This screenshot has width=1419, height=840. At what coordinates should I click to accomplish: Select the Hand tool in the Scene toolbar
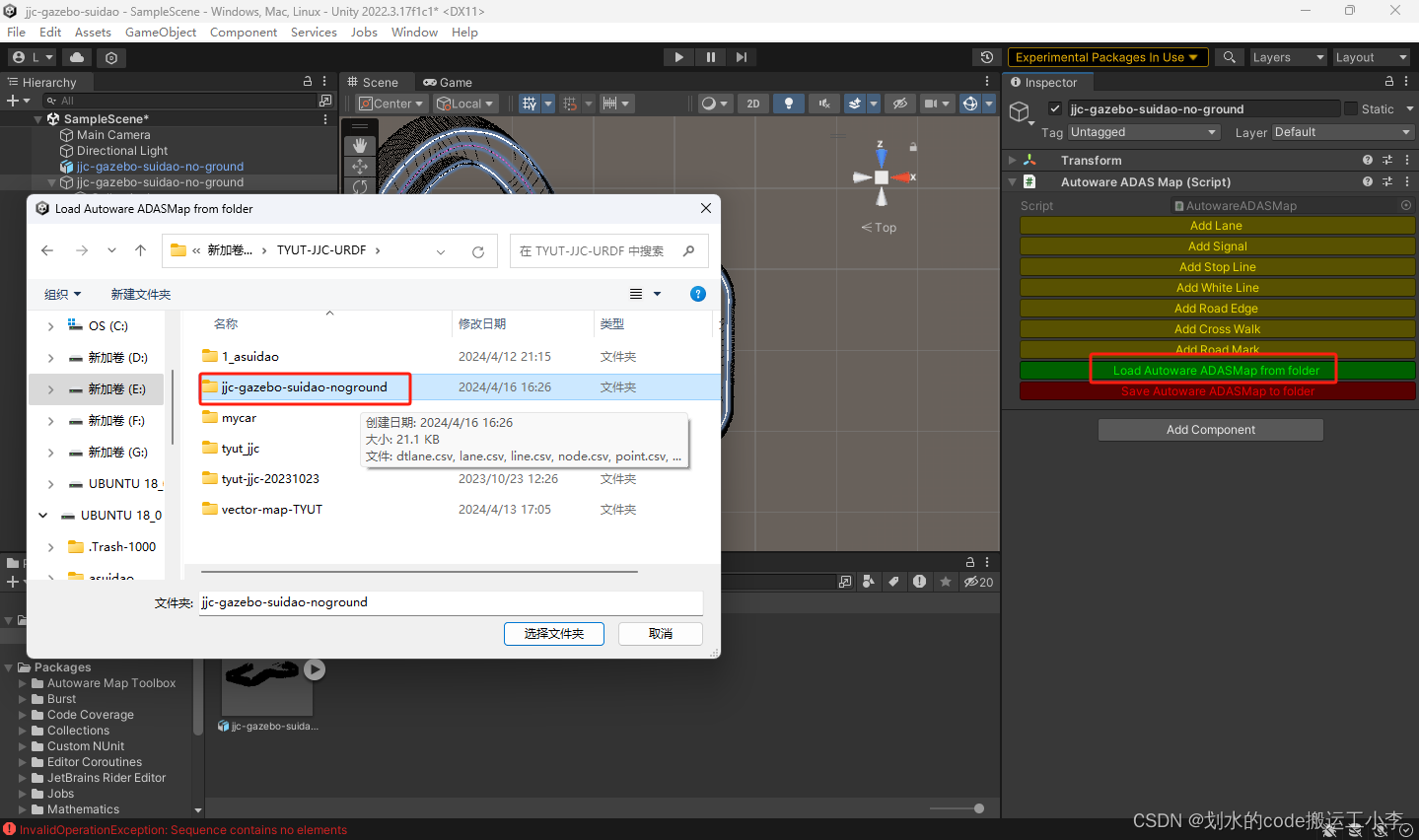click(x=359, y=143)
